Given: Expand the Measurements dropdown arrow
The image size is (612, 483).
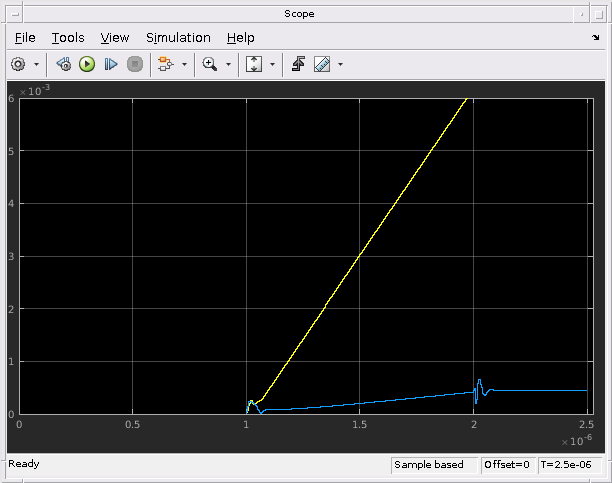Looking at the screenshot, I should (x=340, y=64).
